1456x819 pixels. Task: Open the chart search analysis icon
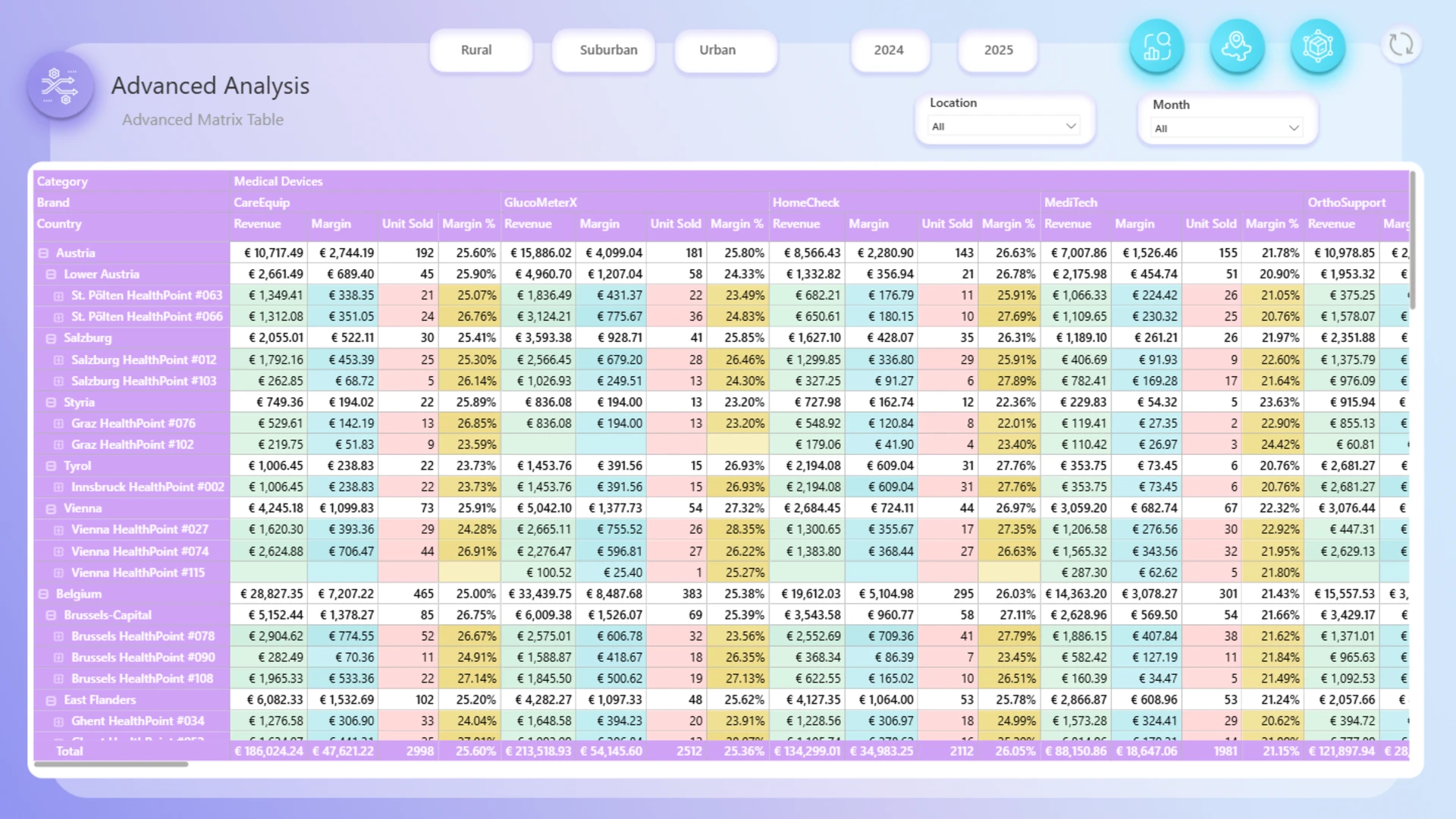(x=1156, y=46)
